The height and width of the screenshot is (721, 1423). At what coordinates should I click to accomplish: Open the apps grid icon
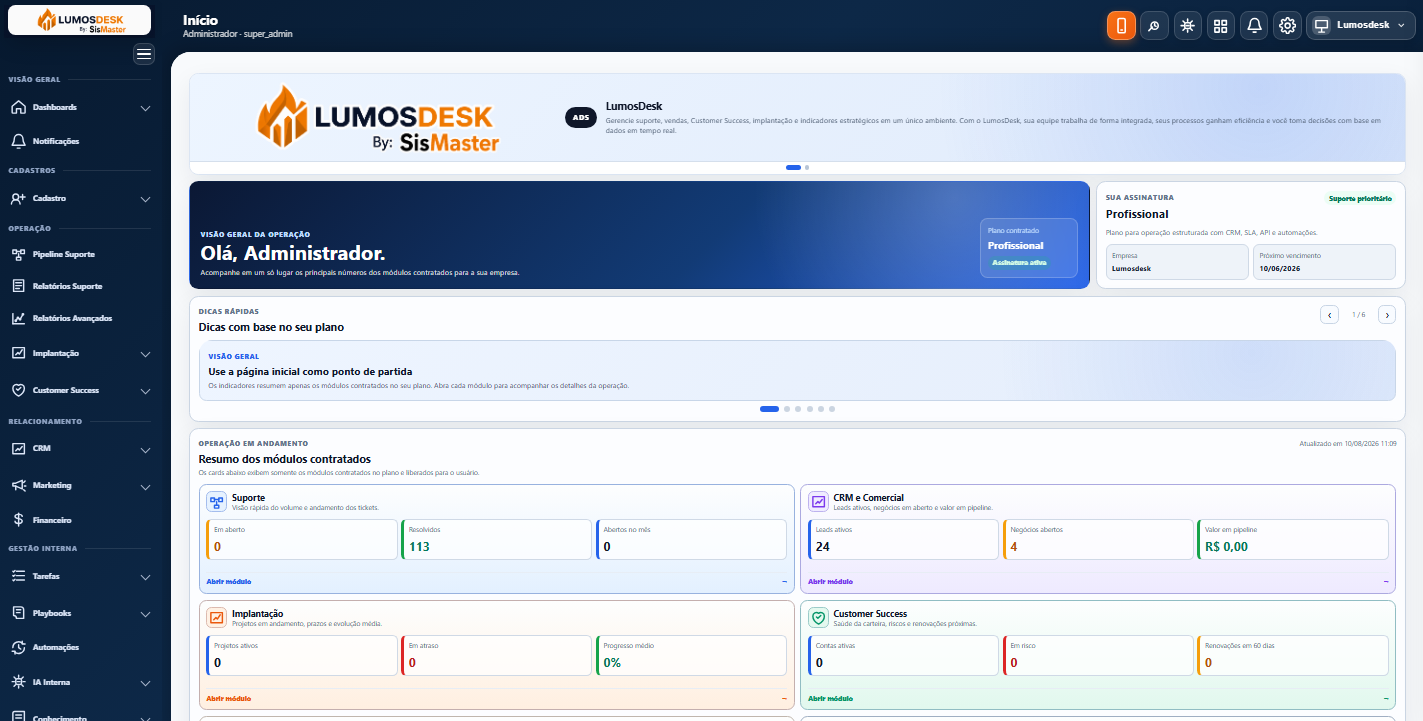click(1220, 26)
